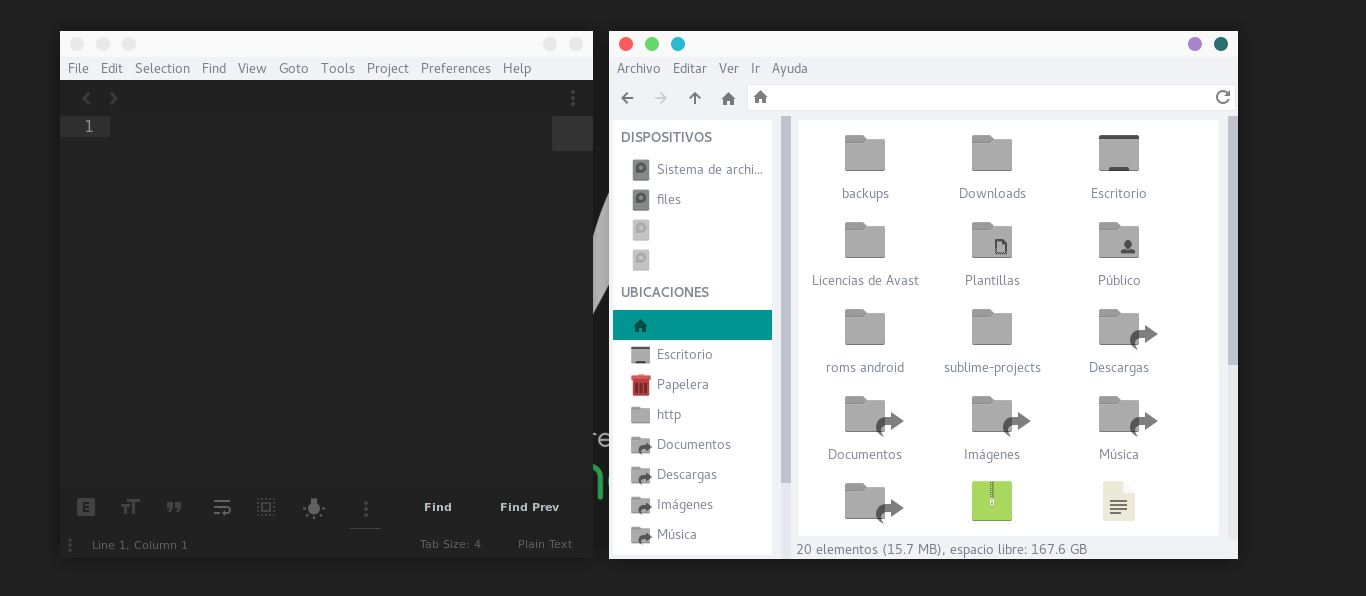Click Line 1, Column 1 in status bar
1366x596 pixels.
tap(140, 545)
